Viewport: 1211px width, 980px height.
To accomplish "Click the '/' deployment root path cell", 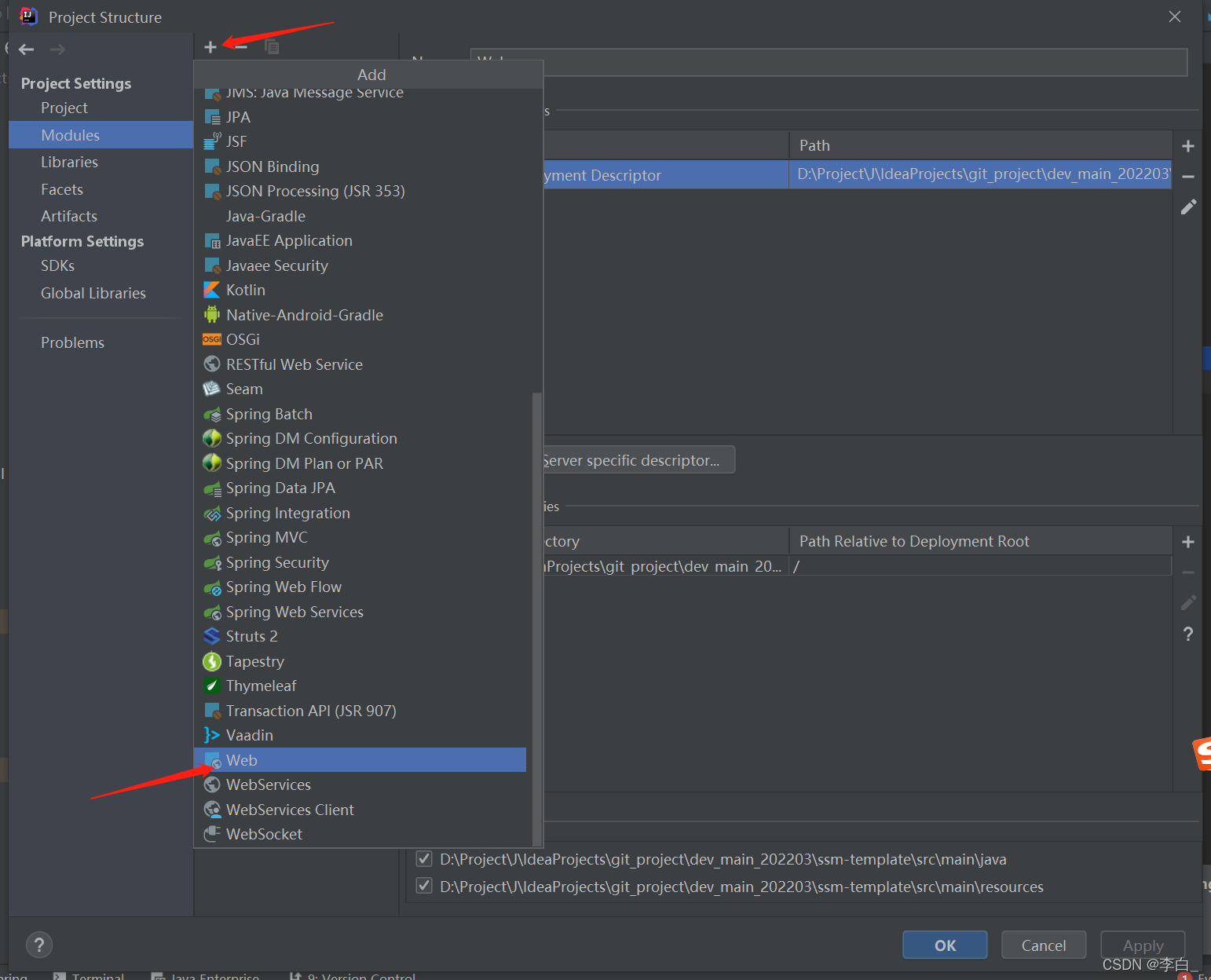I will (x=980, y=566).
